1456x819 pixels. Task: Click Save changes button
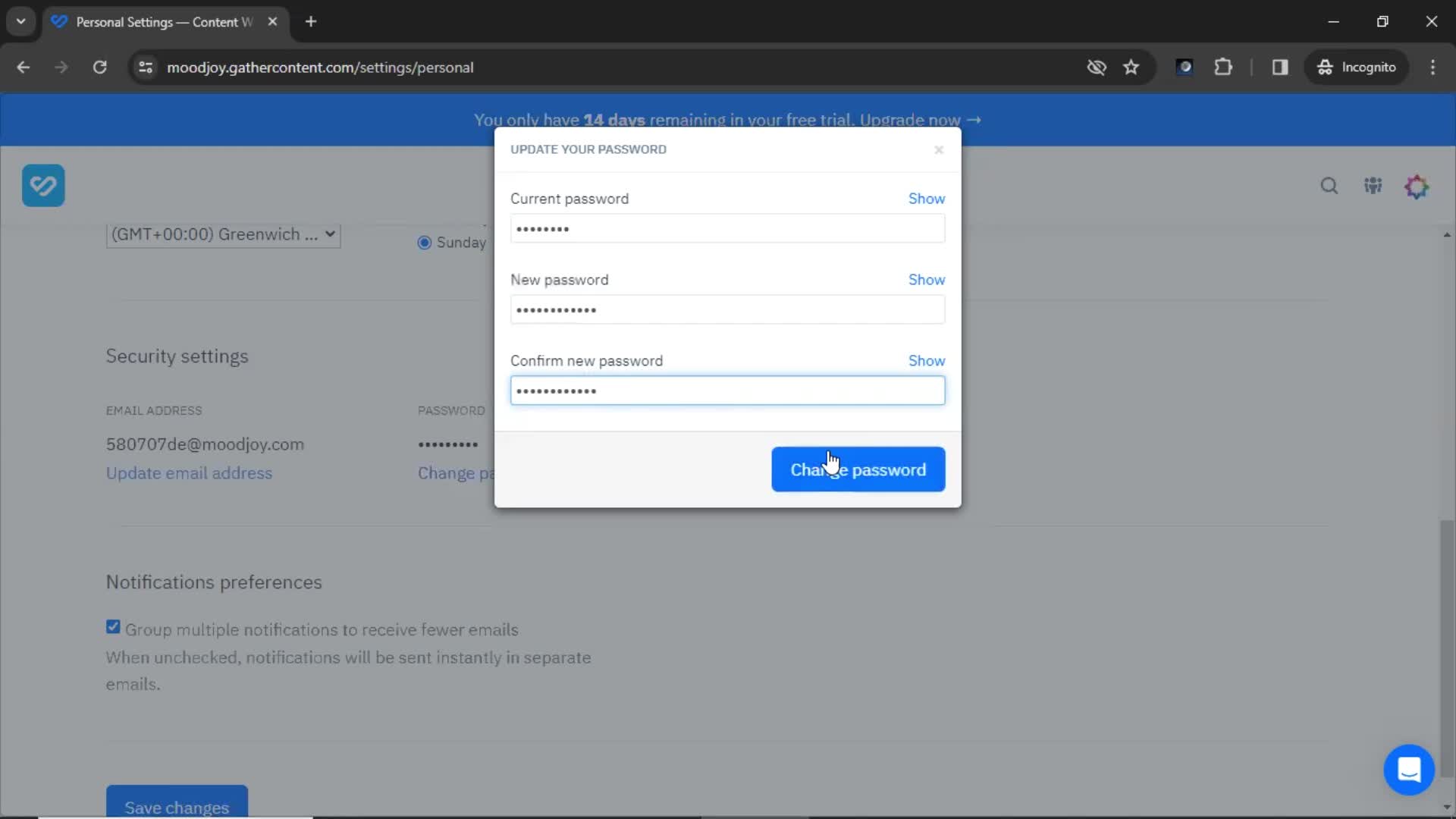[177, 808]
